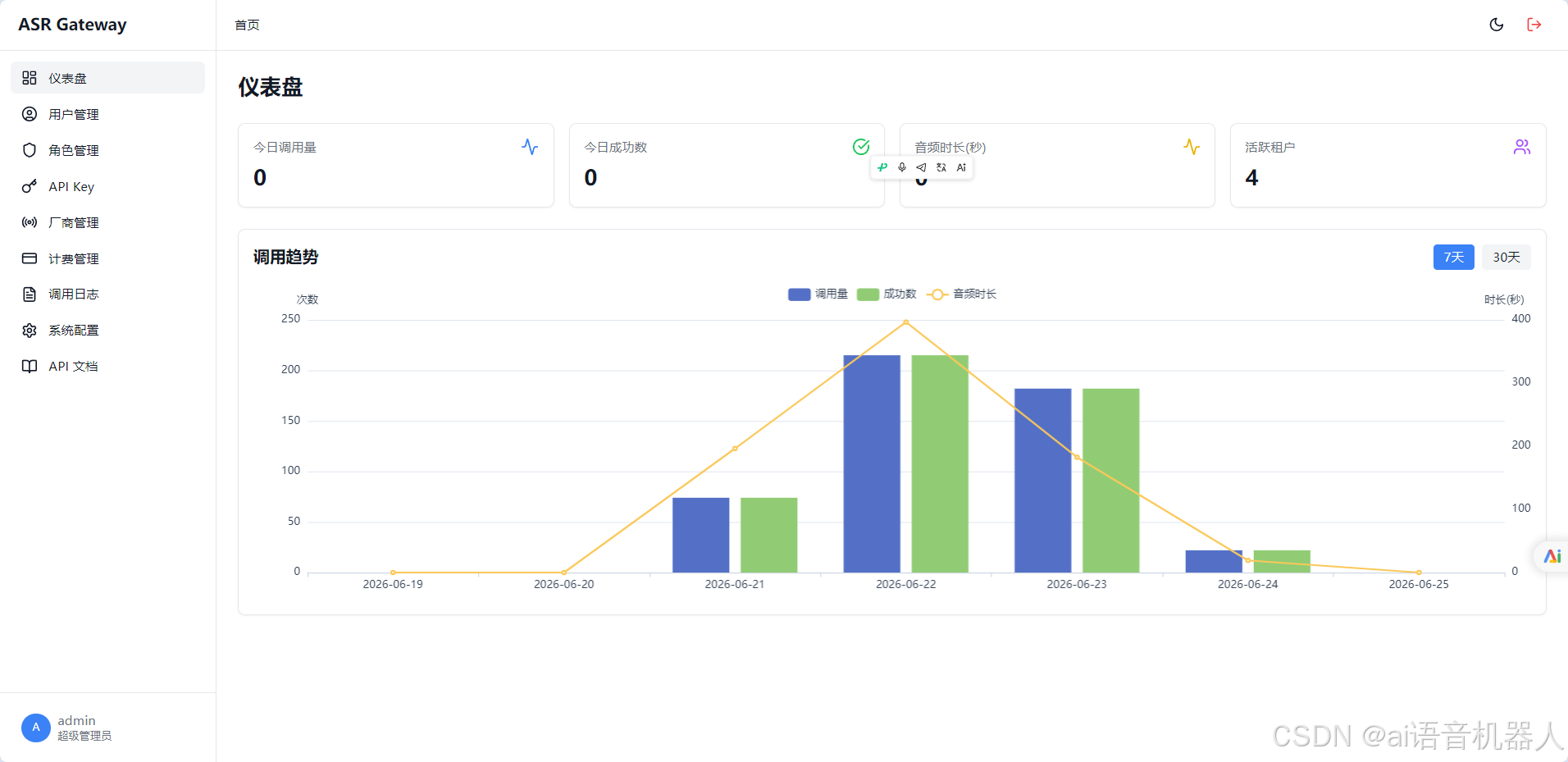Click the translate icon in floating toolbar
The image size is (1568, 762).
point(941,167)
